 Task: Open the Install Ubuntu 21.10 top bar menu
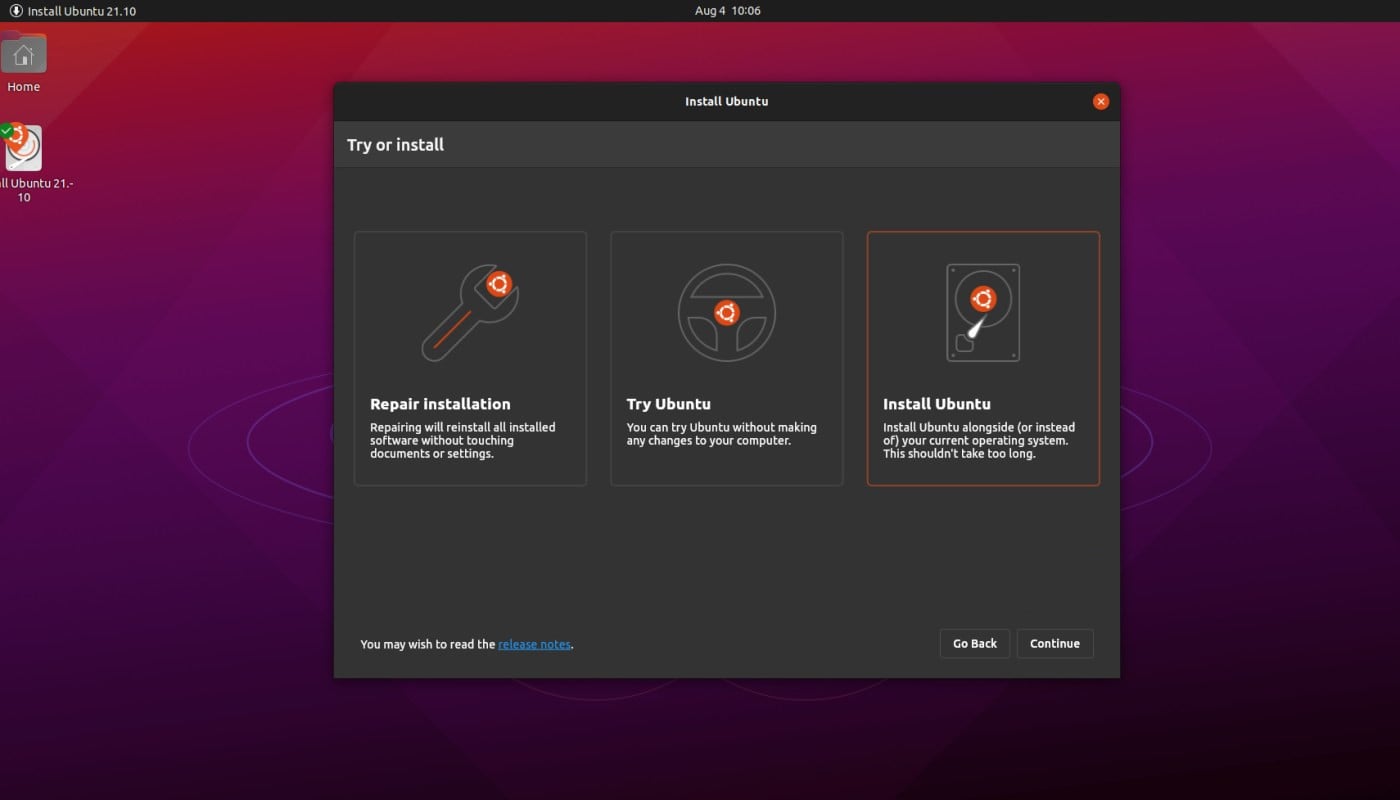[73, 11]
